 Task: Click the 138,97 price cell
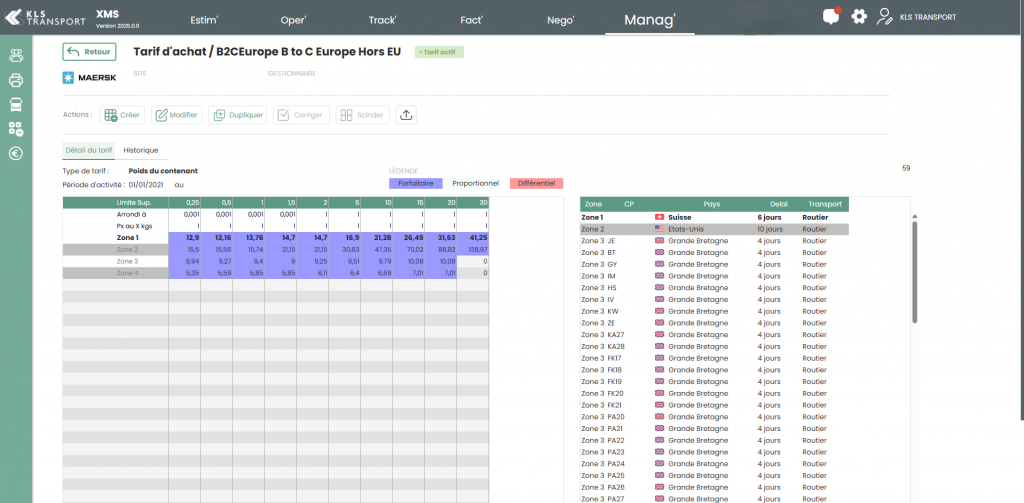tap(473, 250)
